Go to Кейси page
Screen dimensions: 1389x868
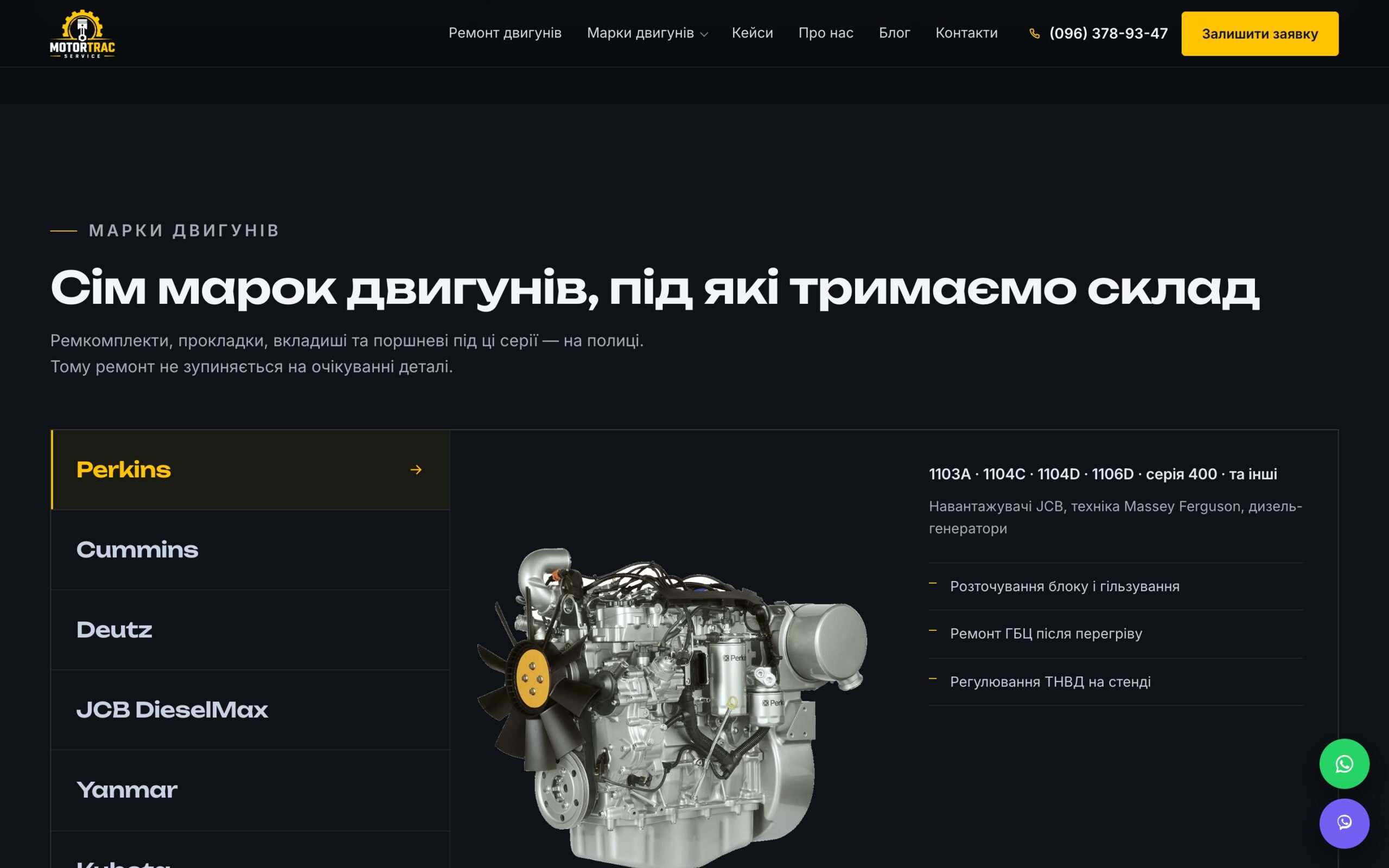[x=752, y=33]
